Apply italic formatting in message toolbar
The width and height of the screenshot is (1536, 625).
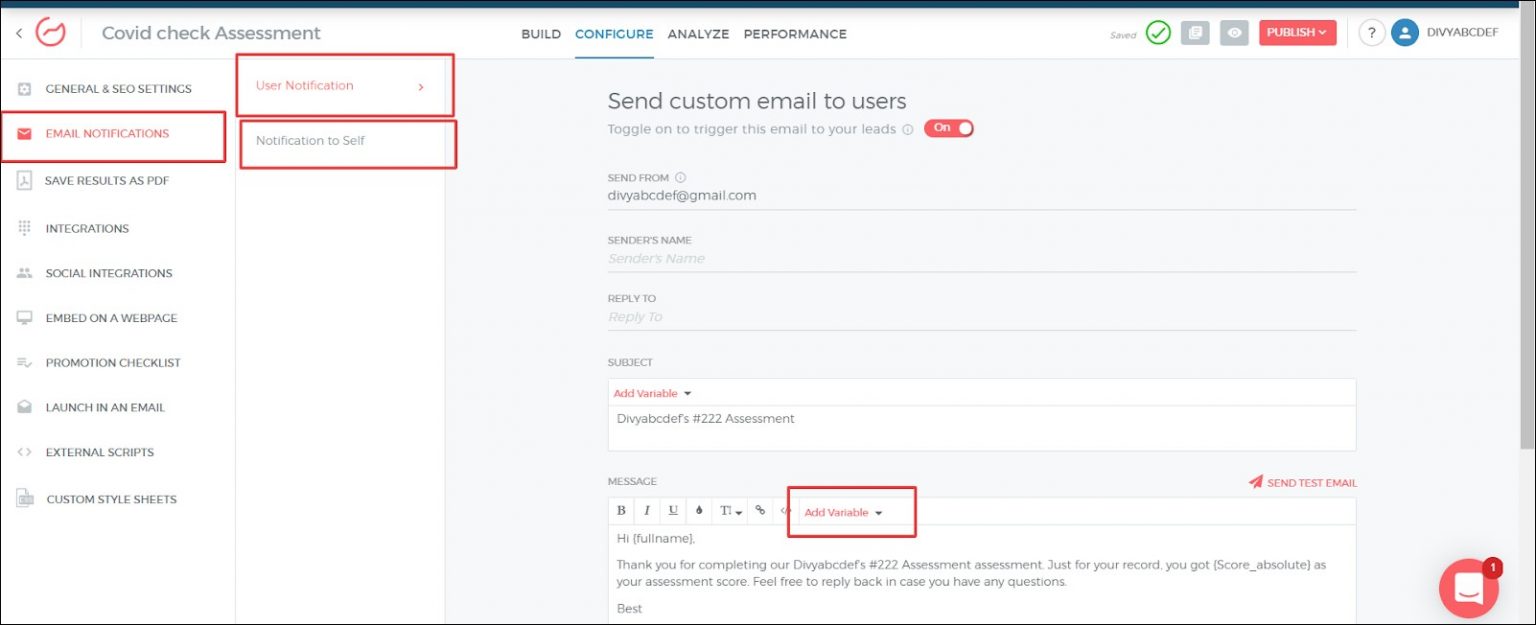point(647,511)
